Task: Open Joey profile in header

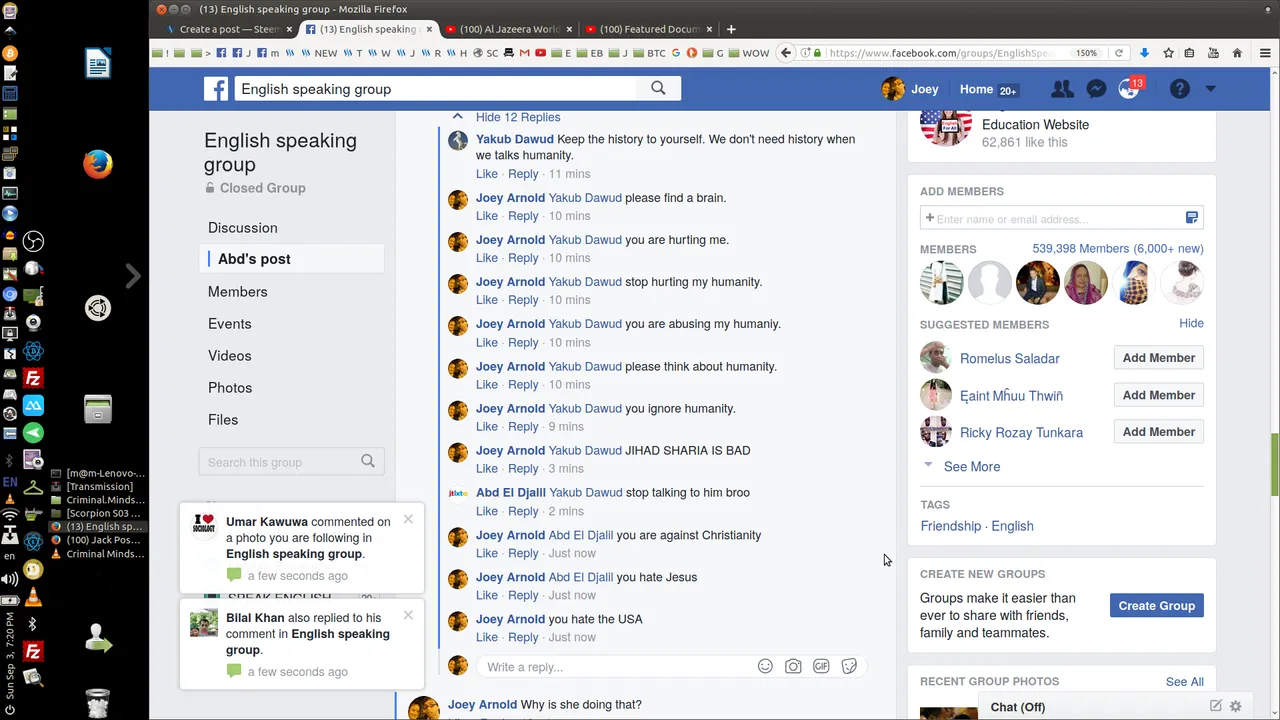Action: [x=910, y=89]
